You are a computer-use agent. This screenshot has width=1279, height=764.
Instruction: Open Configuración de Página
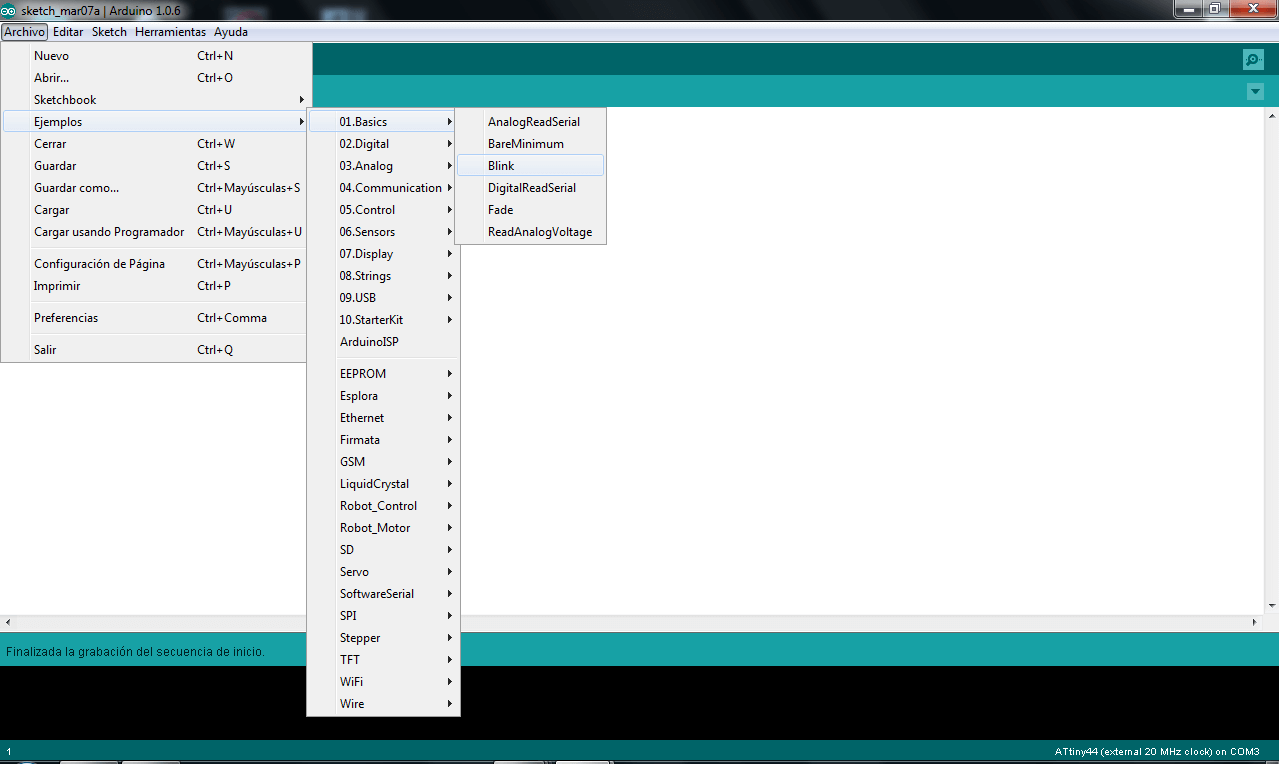(x=155, y=264)
